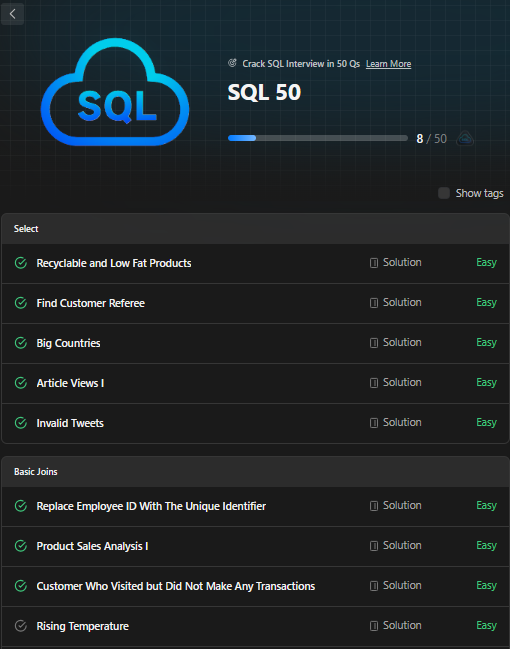510x649 pixels.
Task: Click the Easy label on Find Customer Referee
Action: click(x=486, y=303)
